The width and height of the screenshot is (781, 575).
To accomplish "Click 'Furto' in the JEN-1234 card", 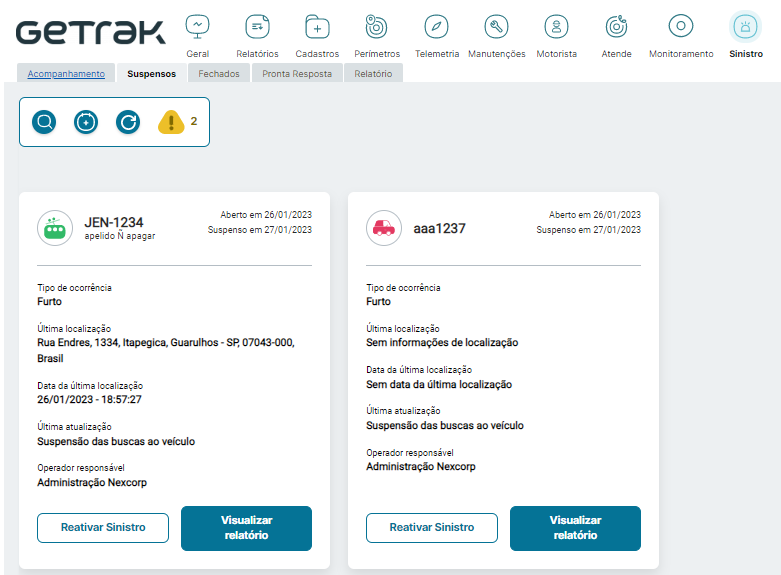I will (x=49, y=301).
